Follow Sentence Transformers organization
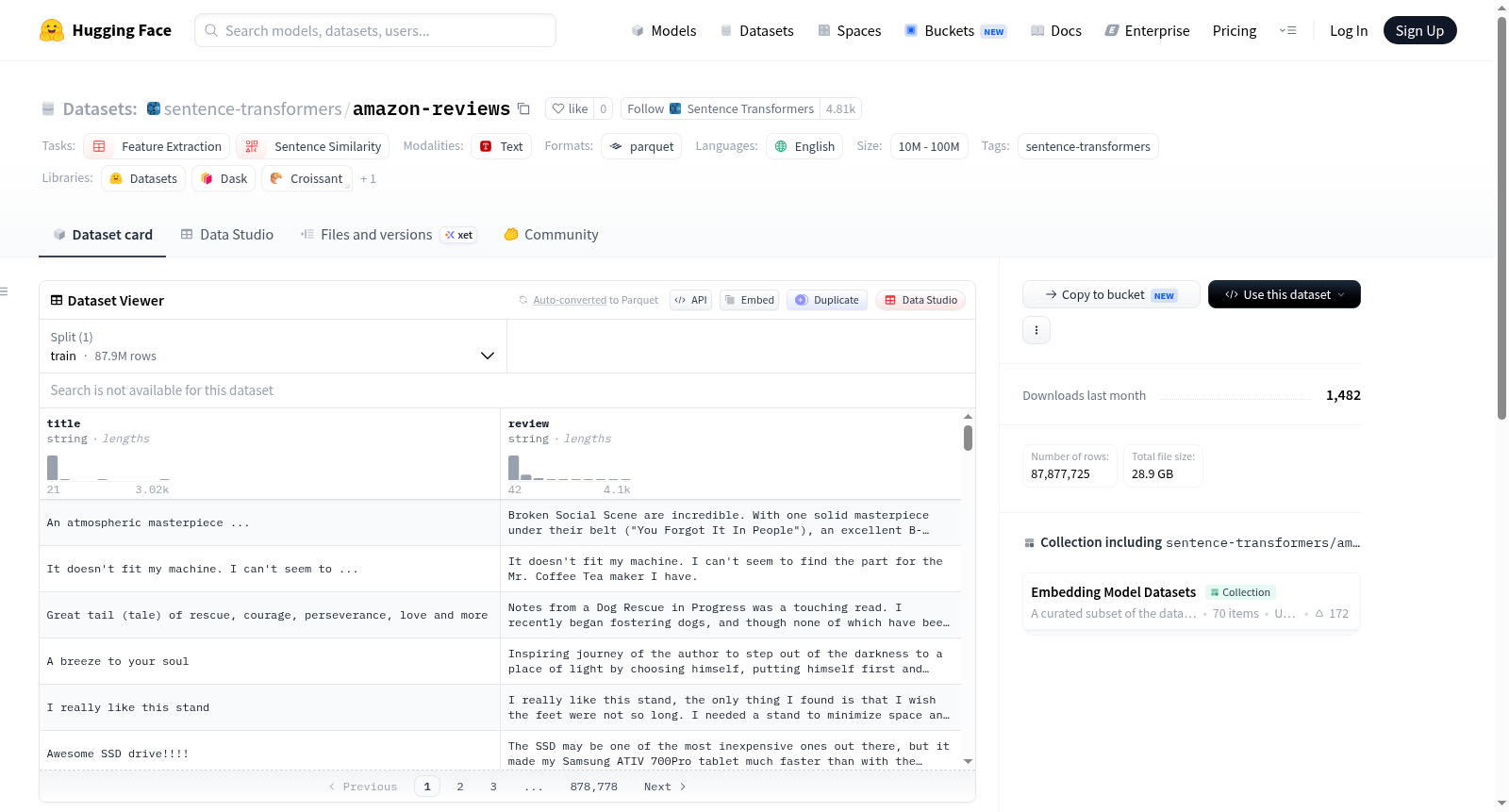Viewport: 1509px width, 812px height. pyautogui.click(x=720, y=108)
